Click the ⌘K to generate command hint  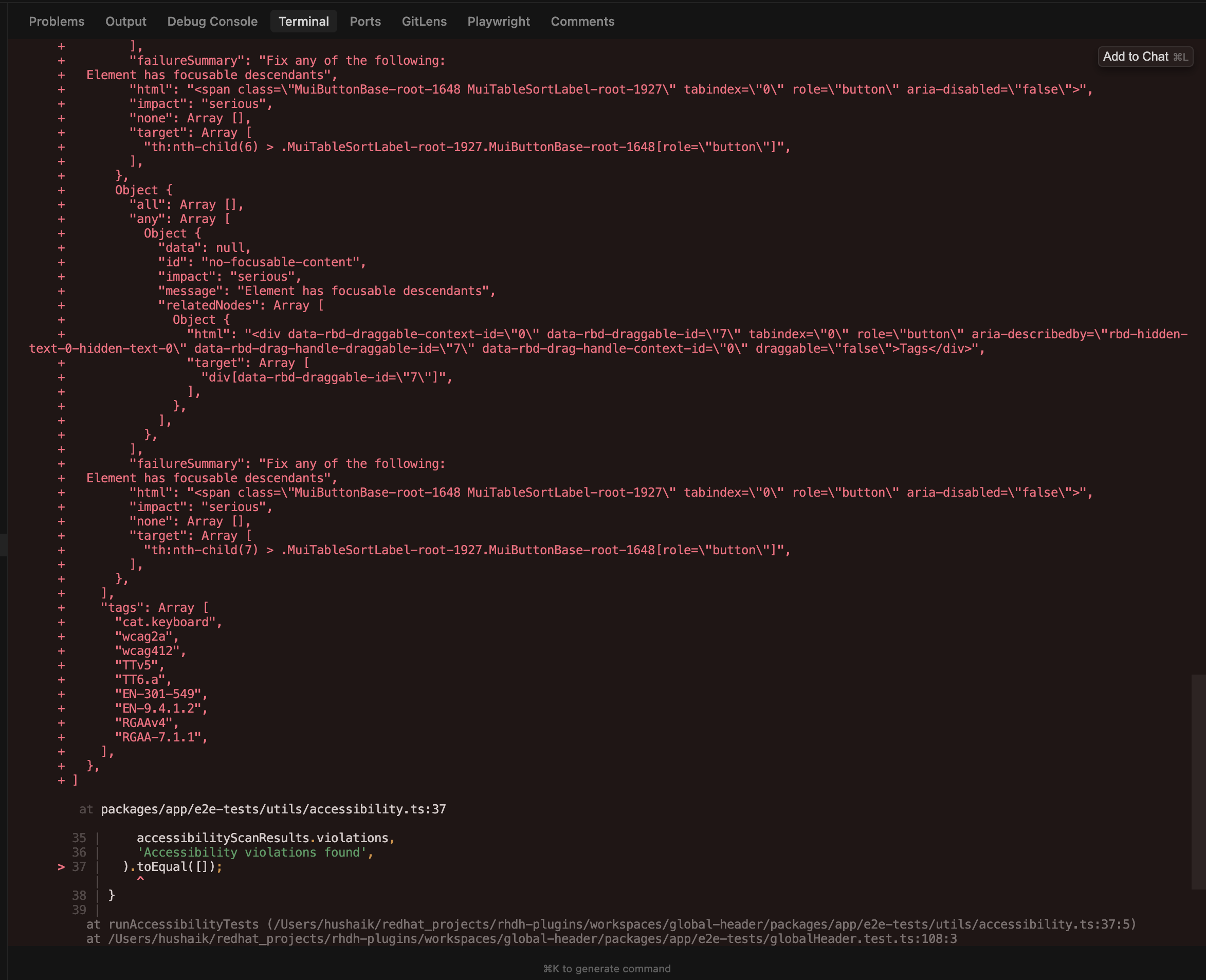click(607, 969)
